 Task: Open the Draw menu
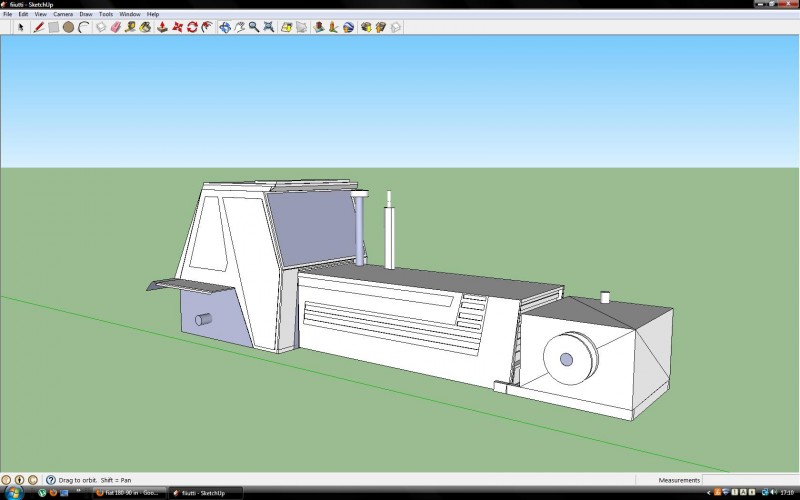coord(86,14)
